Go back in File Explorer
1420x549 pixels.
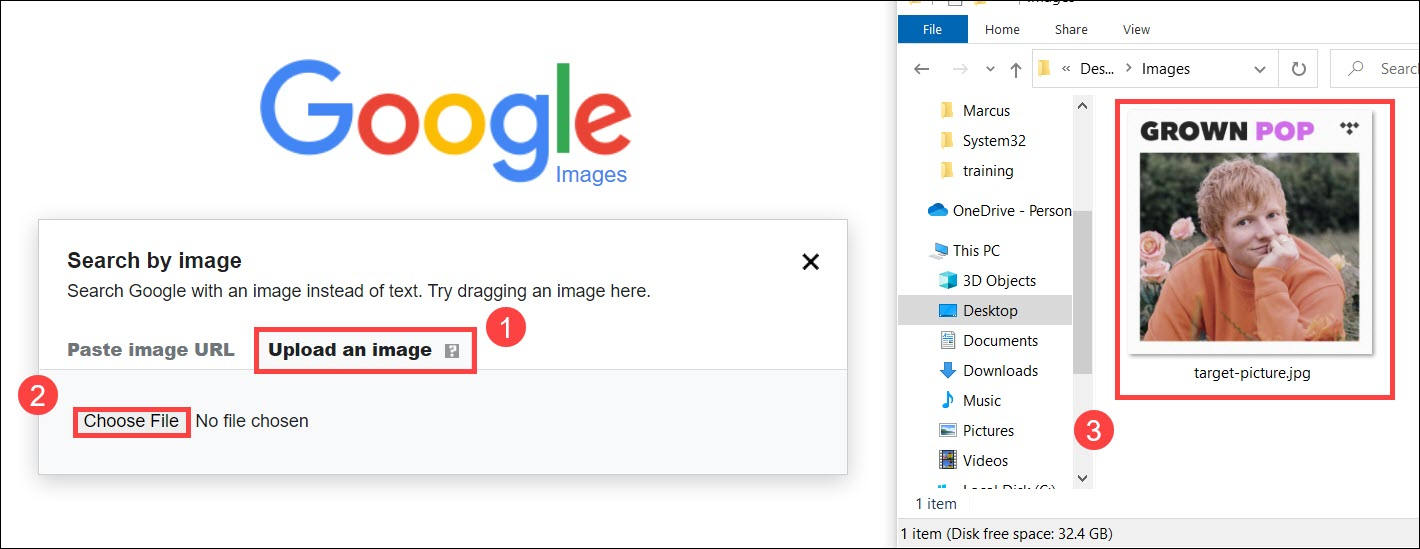pyautogui.click(x=922, y=69)
